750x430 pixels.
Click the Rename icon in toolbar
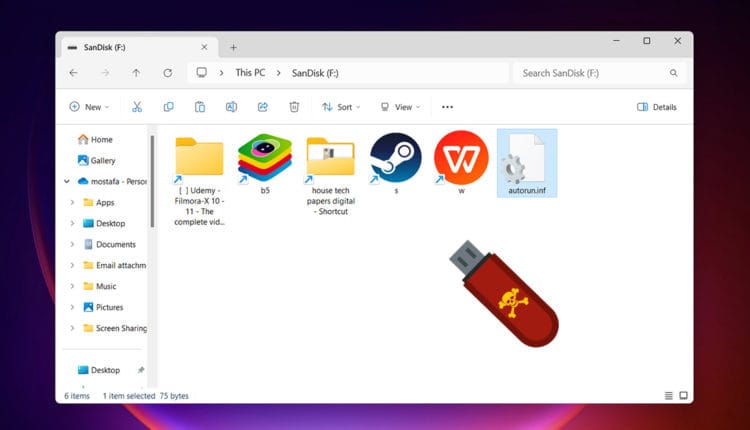coord(231,107)
